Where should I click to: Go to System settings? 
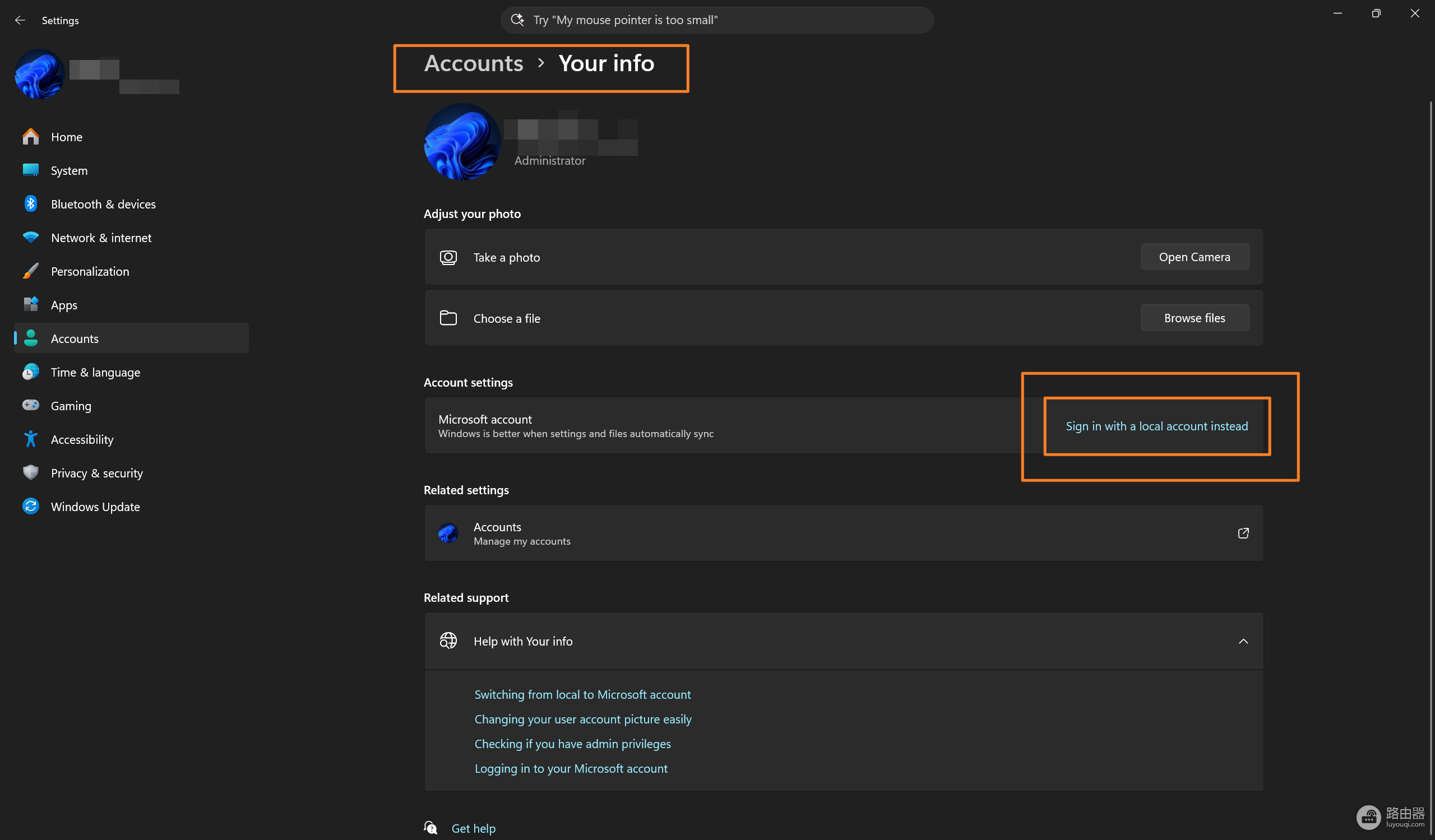[132, 170]
